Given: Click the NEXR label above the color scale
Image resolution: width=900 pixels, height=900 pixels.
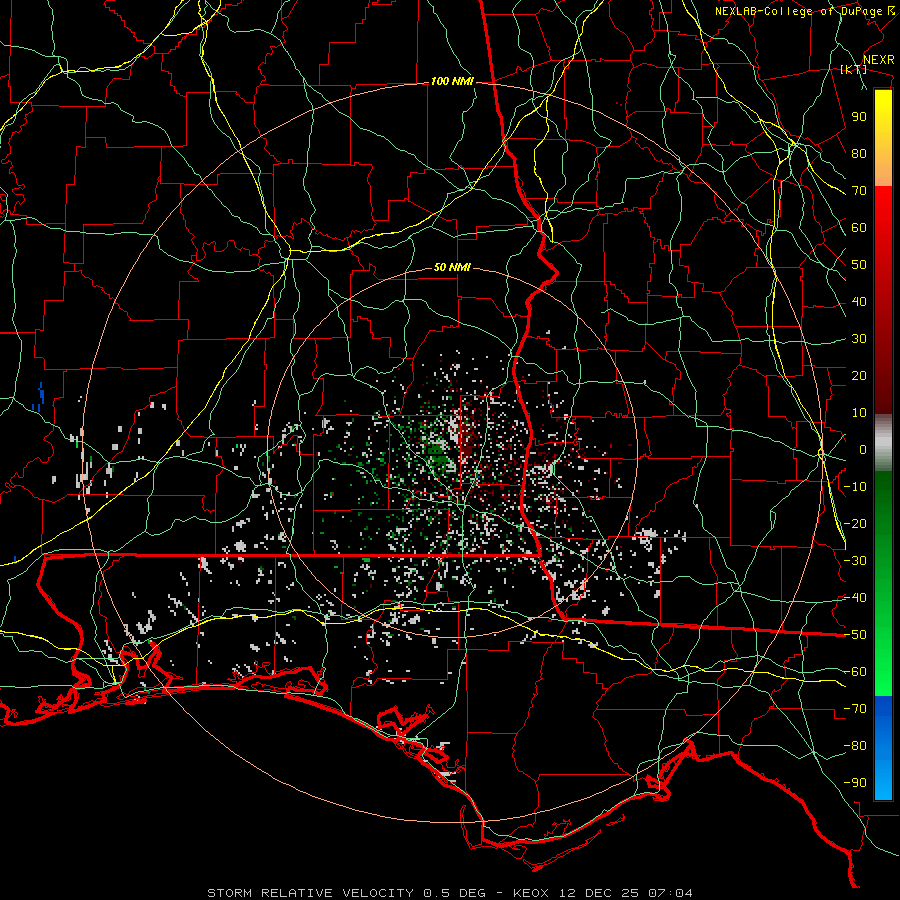Looking at the screenshot, I should pyautogui.click(x=879, y=60).
